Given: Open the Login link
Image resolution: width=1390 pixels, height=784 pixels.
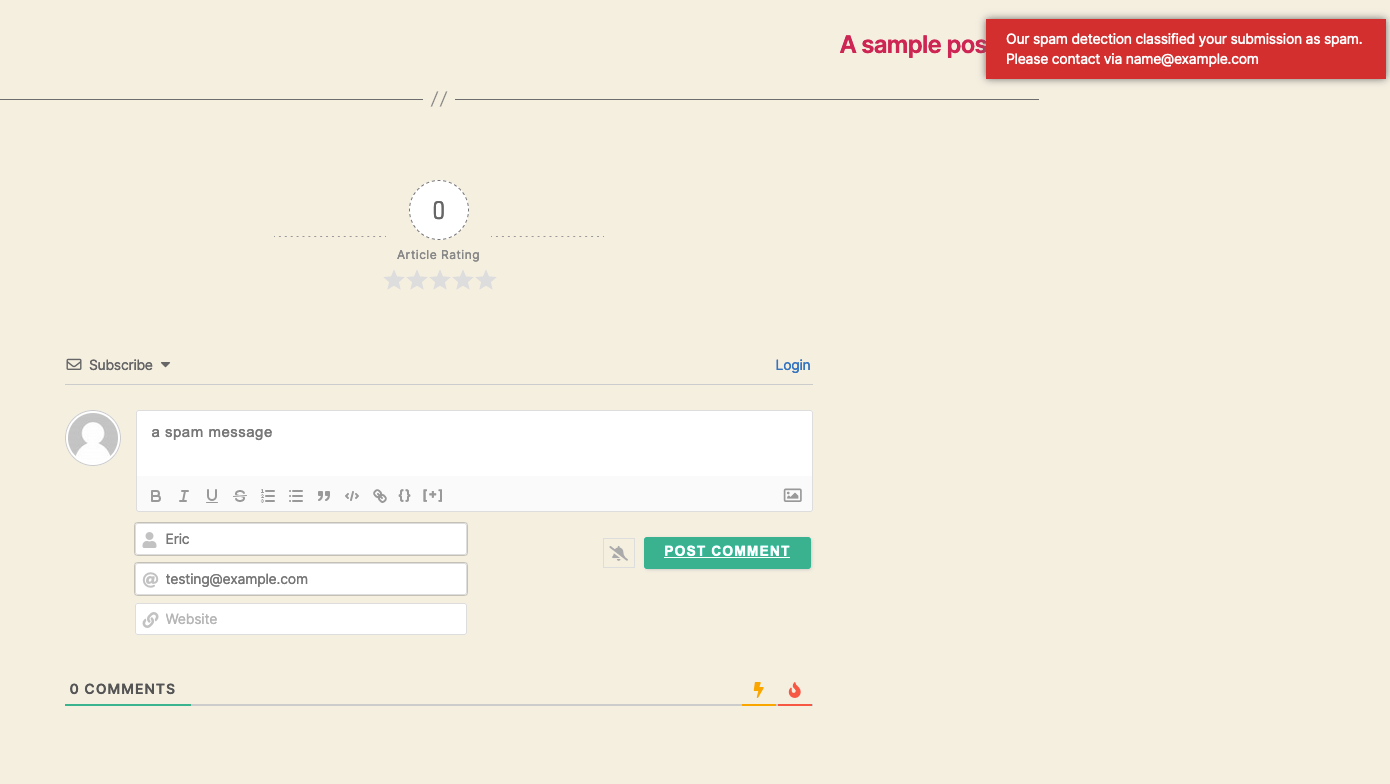Looking at the screenshot, I should (x=793, y=365).
